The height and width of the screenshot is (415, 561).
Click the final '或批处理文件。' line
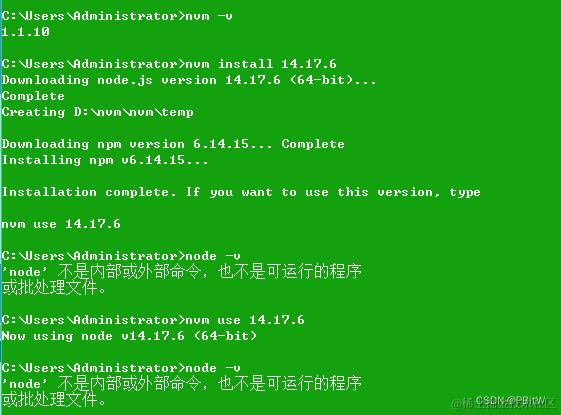click(x=54, y=400)
